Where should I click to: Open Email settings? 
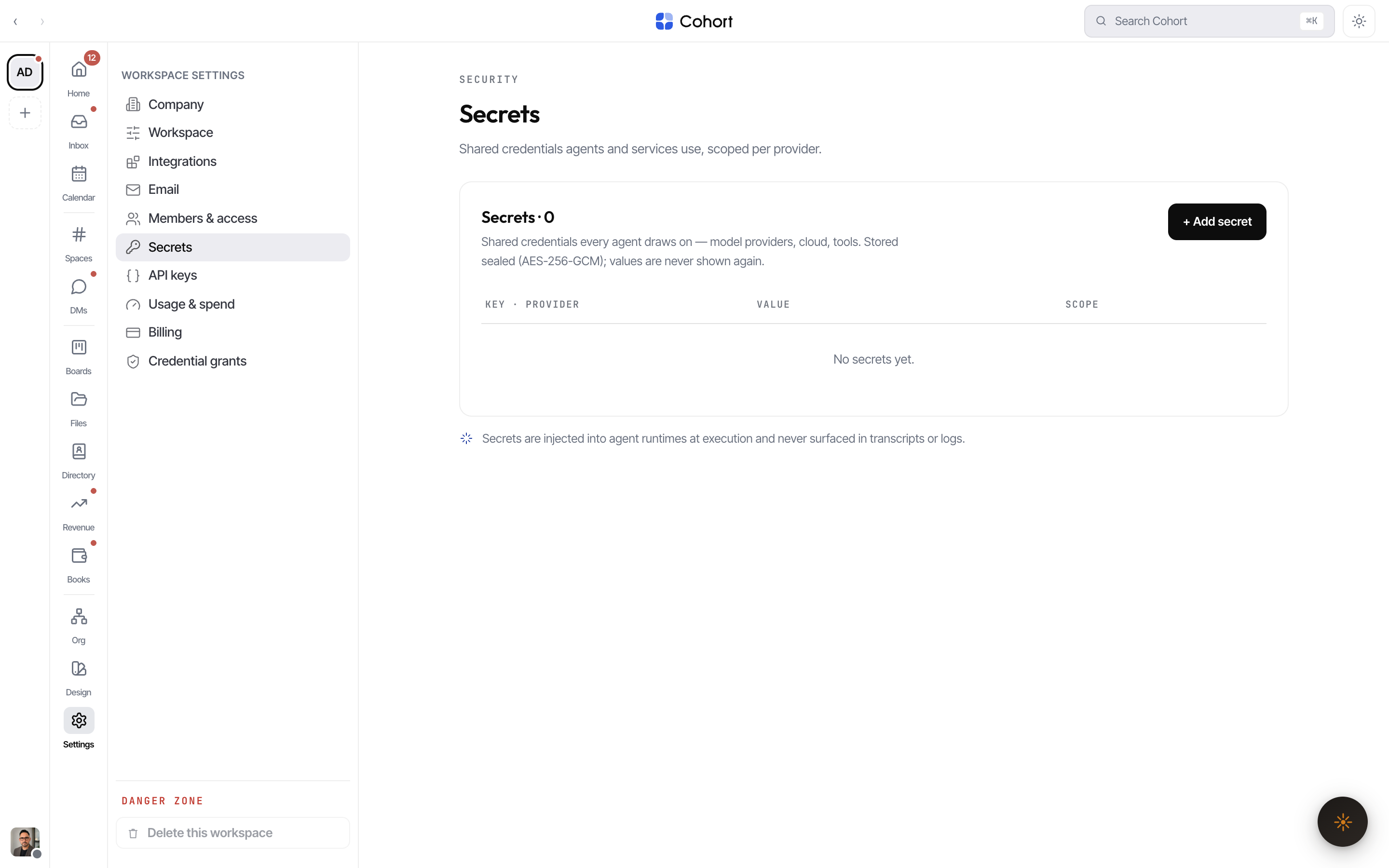pos(232,190)
